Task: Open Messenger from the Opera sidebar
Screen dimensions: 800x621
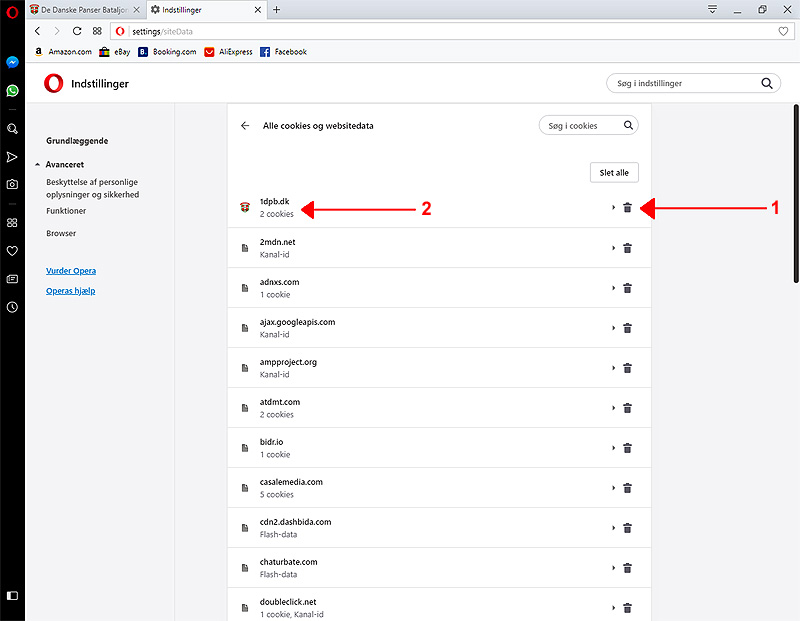Action: pos(12,62)
